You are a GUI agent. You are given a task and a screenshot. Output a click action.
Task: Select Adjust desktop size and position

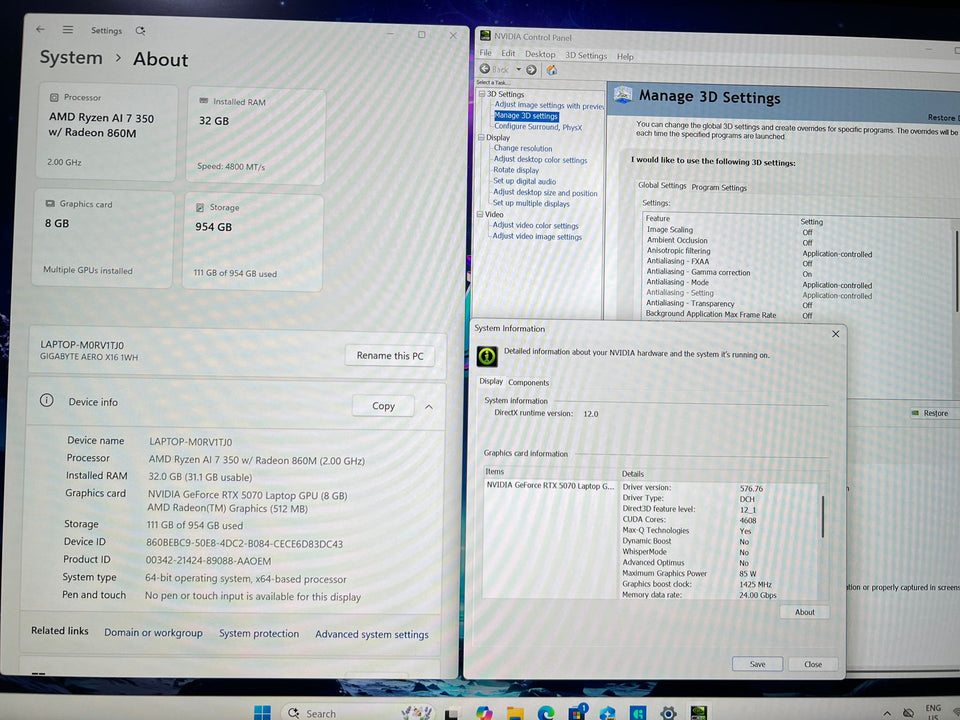(545, 192)
